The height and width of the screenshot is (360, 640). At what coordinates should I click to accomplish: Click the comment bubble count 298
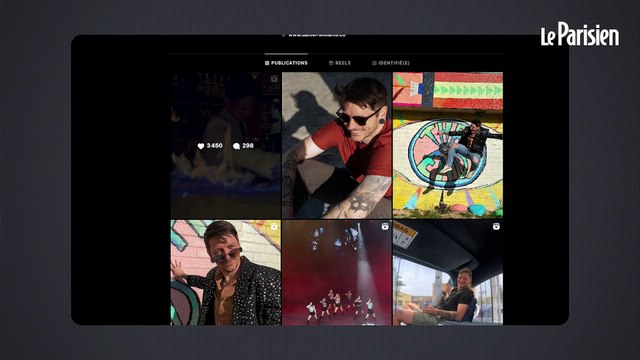coord(243,146)
